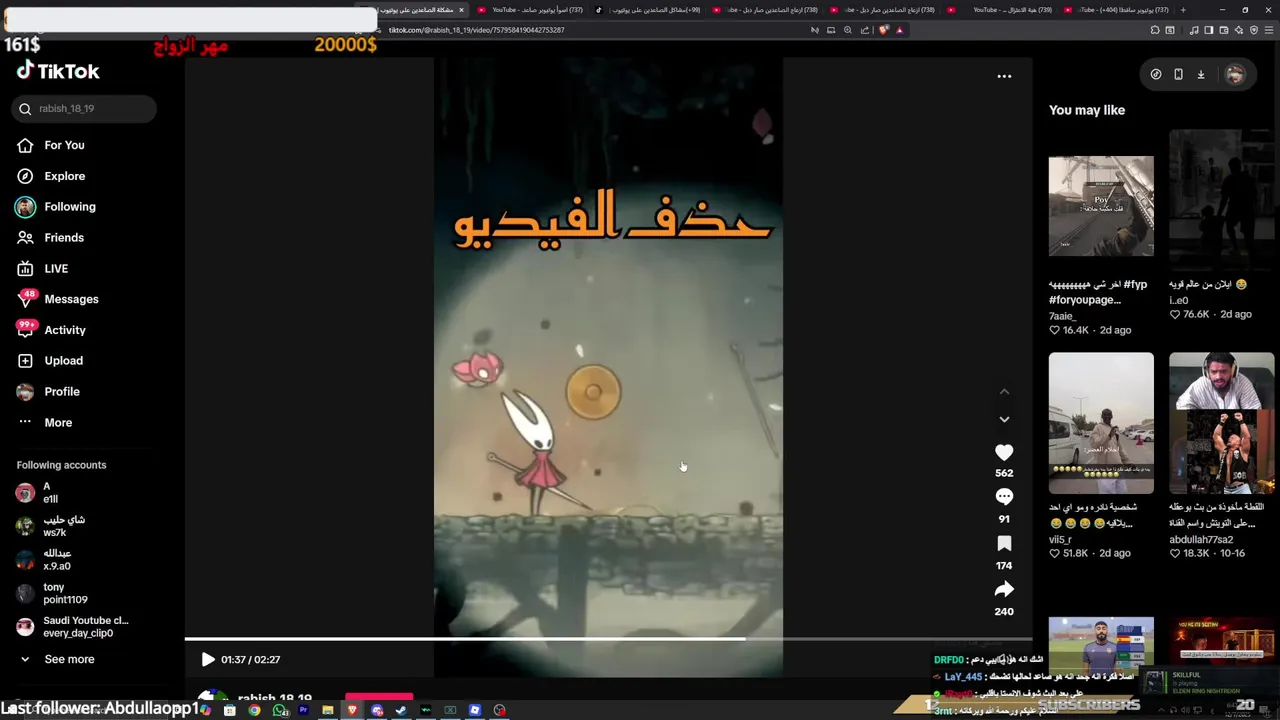Screen dimensions: 1280x720
Task: Open video options three-dot menu
Action: (1004, 76)
